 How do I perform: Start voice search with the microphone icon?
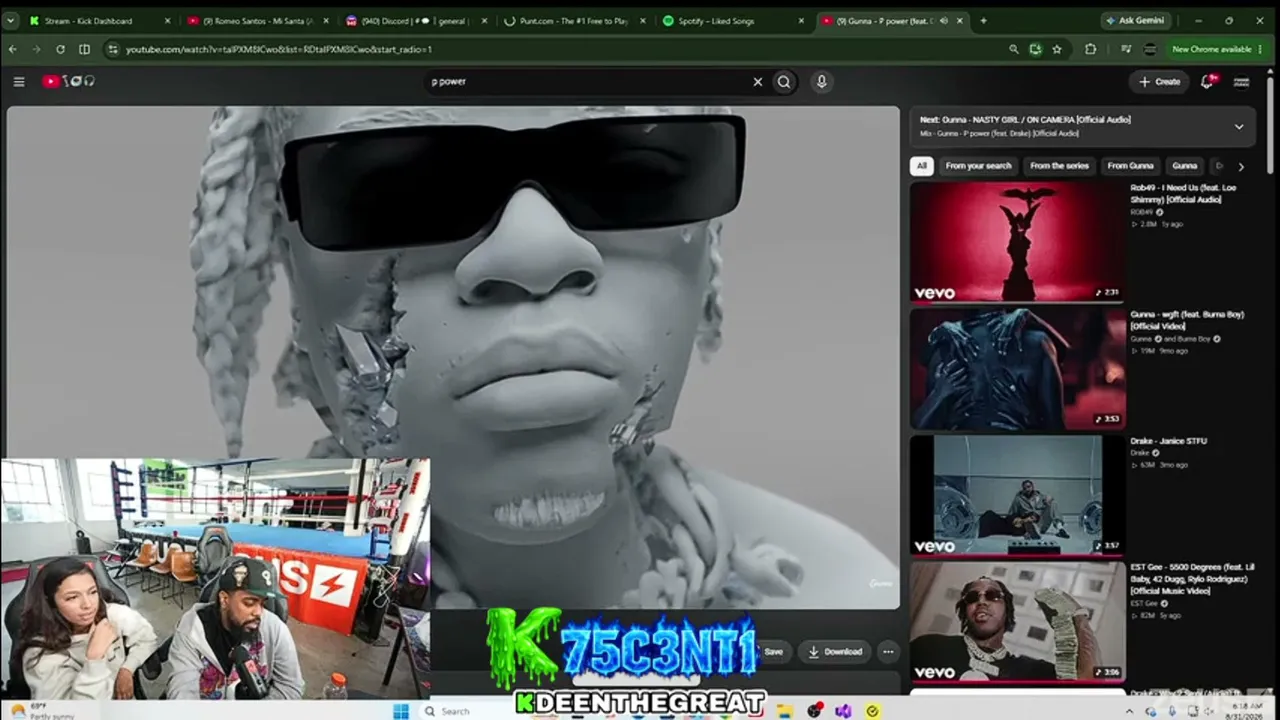click(x=822, y=82)
